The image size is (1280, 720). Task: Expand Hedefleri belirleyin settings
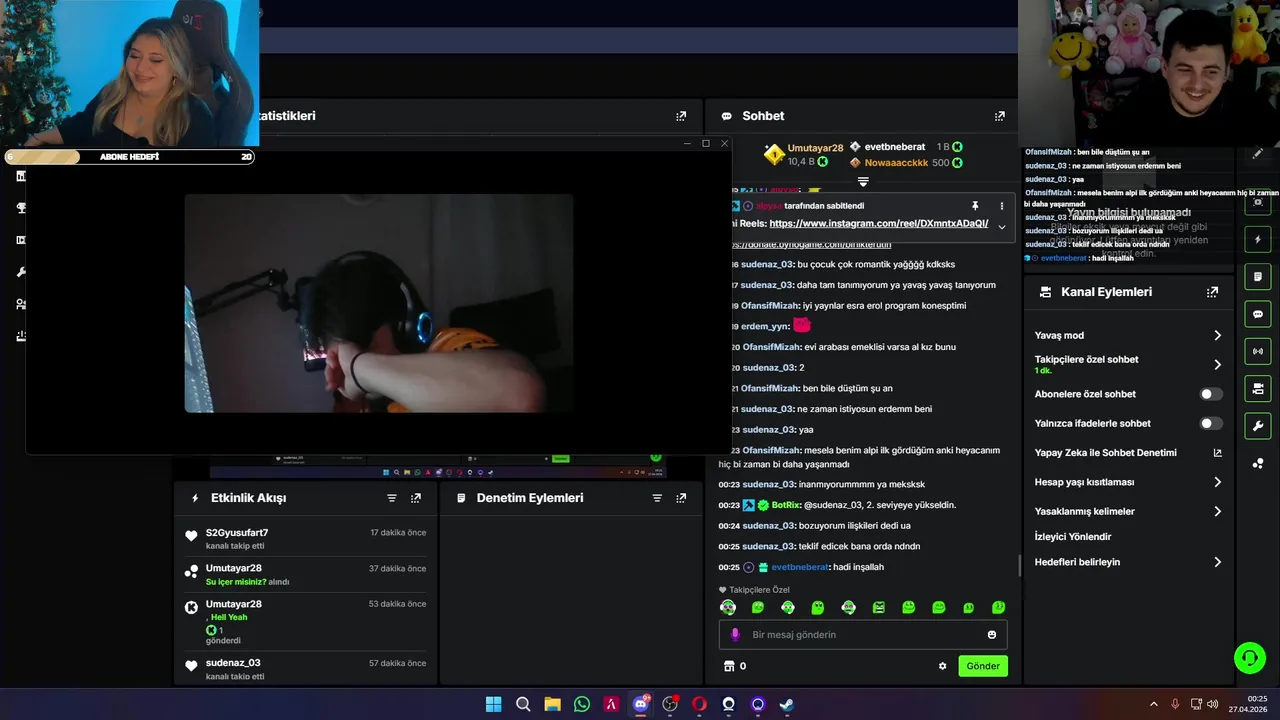[x=1217, y=562]
